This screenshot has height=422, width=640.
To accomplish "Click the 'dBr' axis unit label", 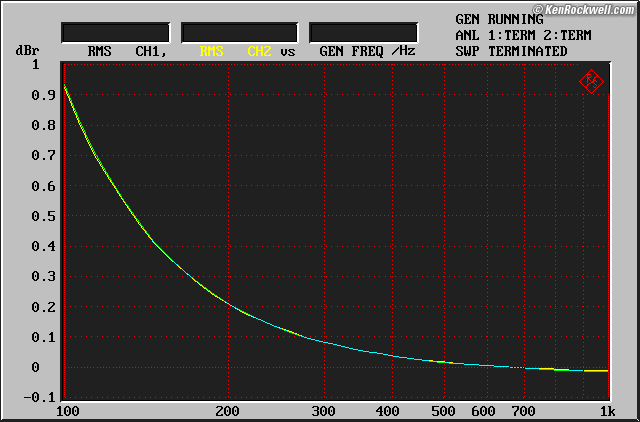I will pyautogui.click(x=27, y=51).
